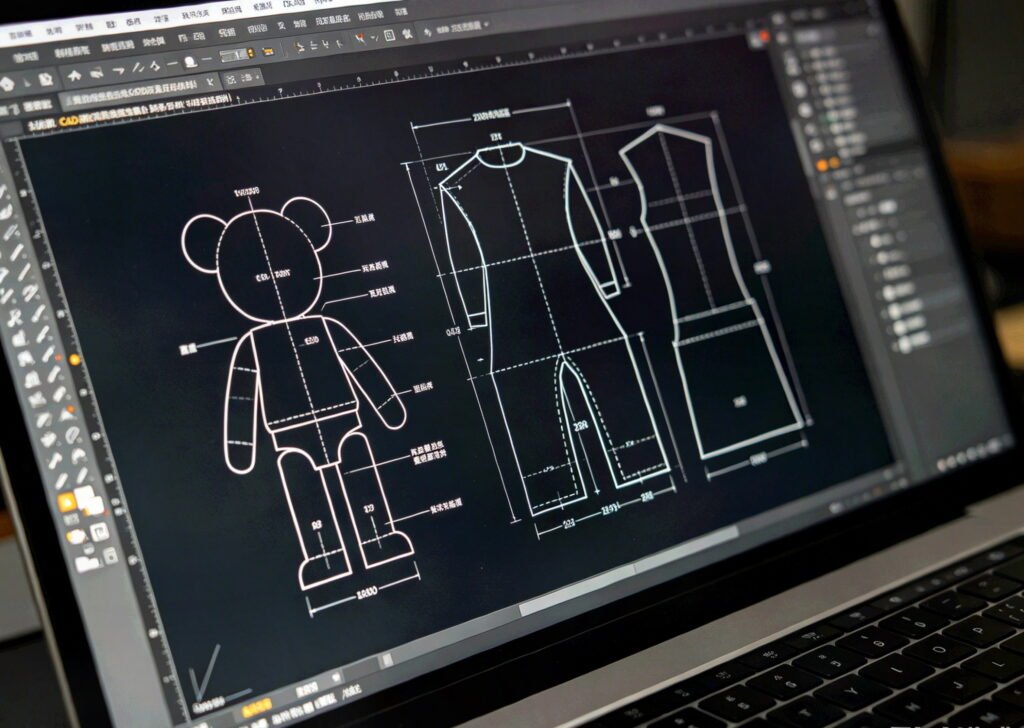
Task: Click the orange marker dot on the vertical ruler
Action: [74, 359]
